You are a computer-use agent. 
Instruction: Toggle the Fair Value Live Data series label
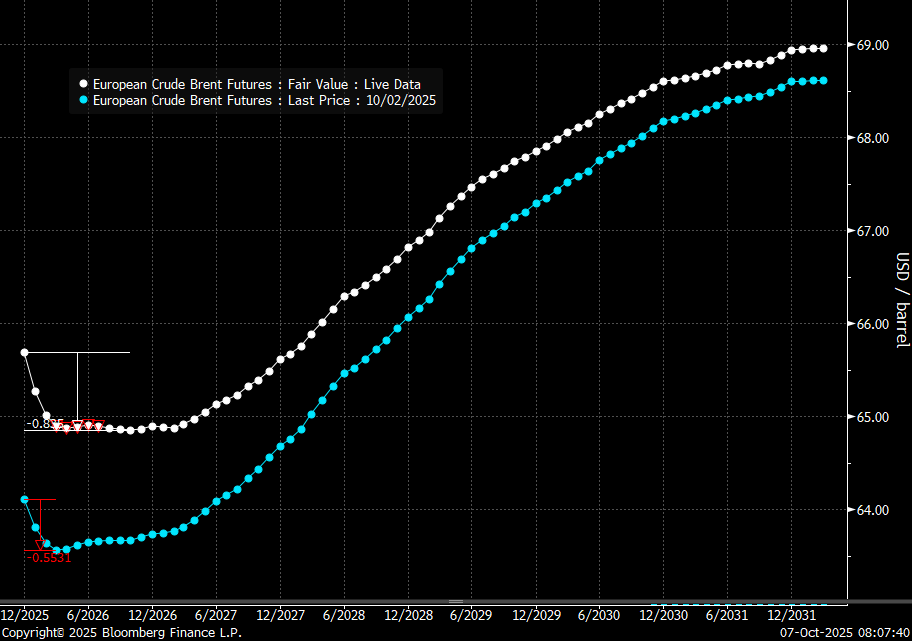coord(256,85)
